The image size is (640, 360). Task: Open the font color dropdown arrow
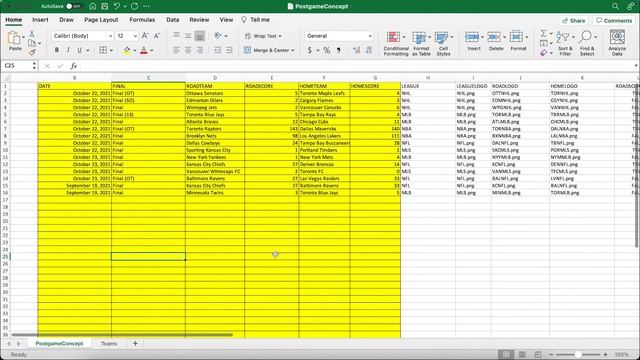[152, 50]
